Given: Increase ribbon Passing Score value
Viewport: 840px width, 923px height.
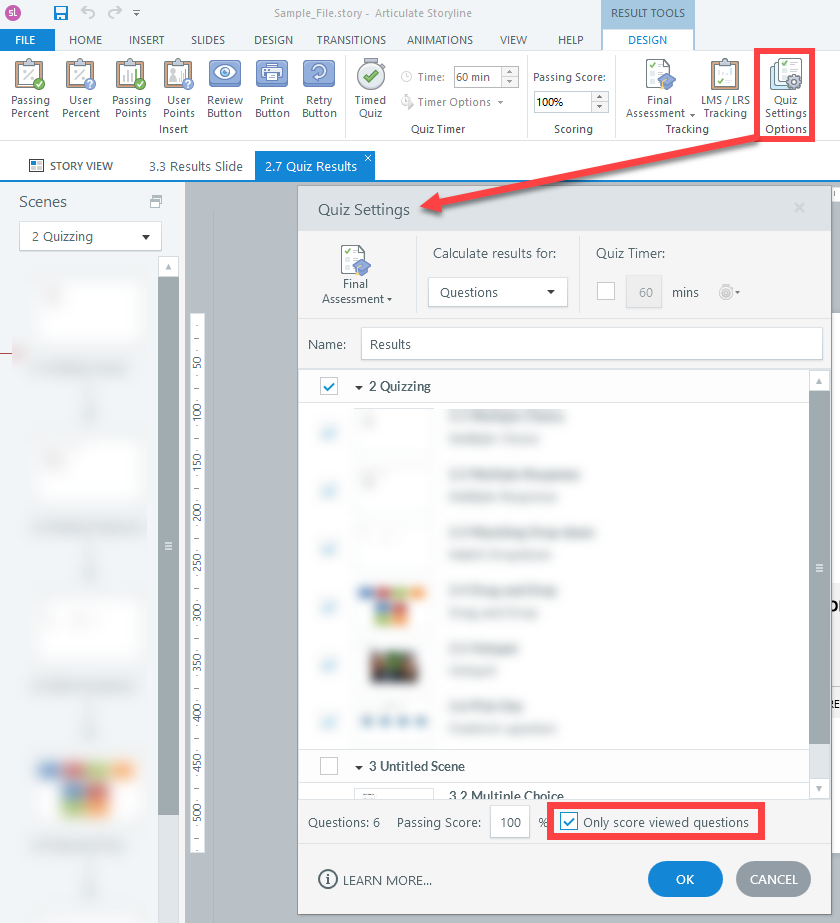Looking at the screenshot, I should pyautogui.click(x=599, y=97).
